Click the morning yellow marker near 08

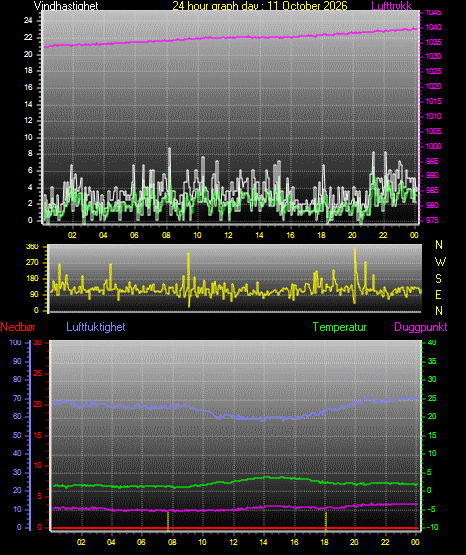pyautogui.click(x=168, y=521)
